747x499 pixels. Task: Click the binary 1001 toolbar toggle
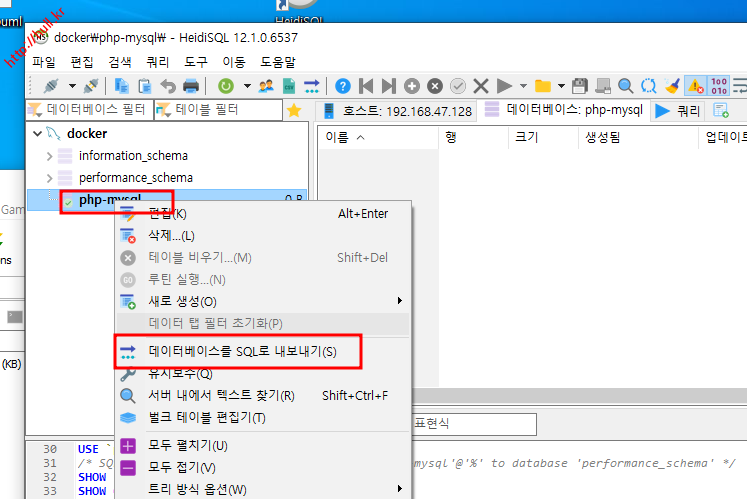[x=718, y=86]
